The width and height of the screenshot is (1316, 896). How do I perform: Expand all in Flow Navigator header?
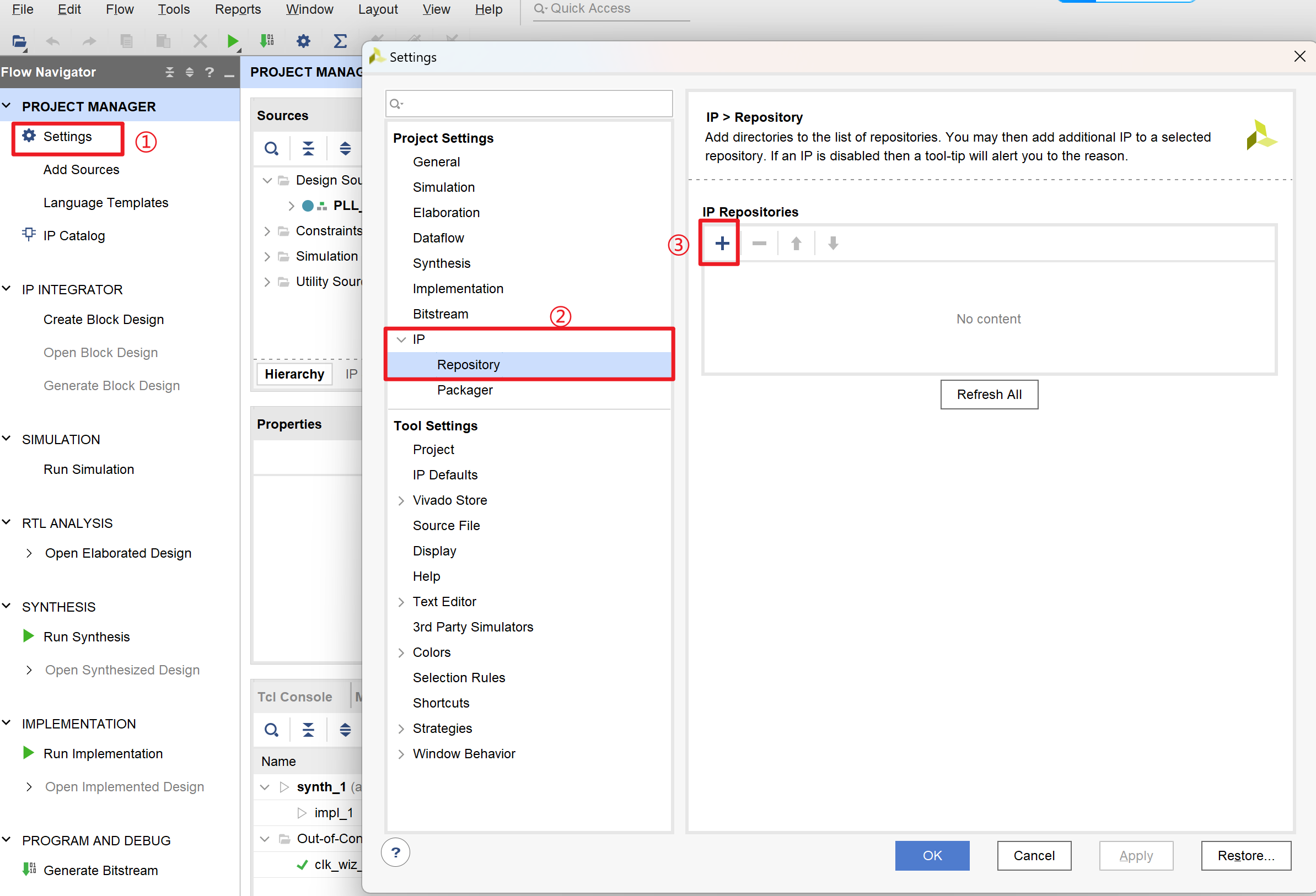pyautogui.click(x=190, y=72)
